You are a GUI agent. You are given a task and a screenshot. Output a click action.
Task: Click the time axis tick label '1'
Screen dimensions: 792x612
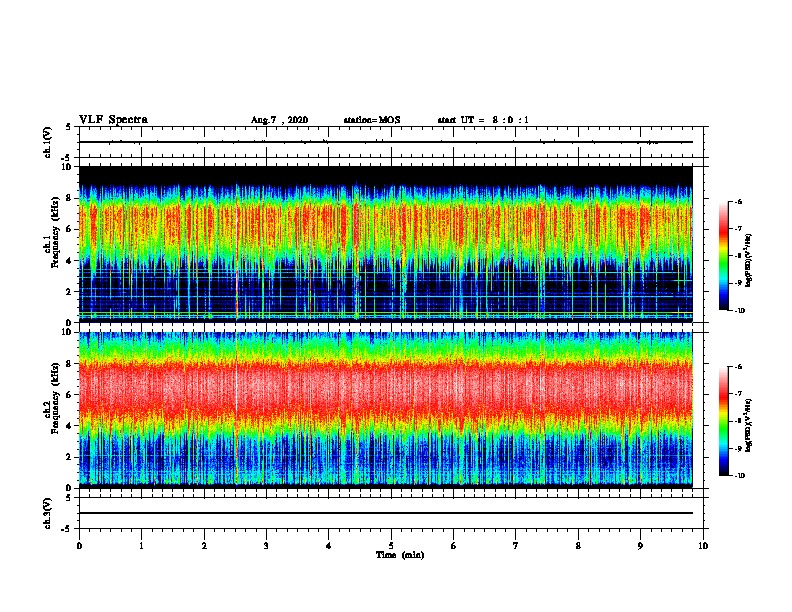click(142, 546)
